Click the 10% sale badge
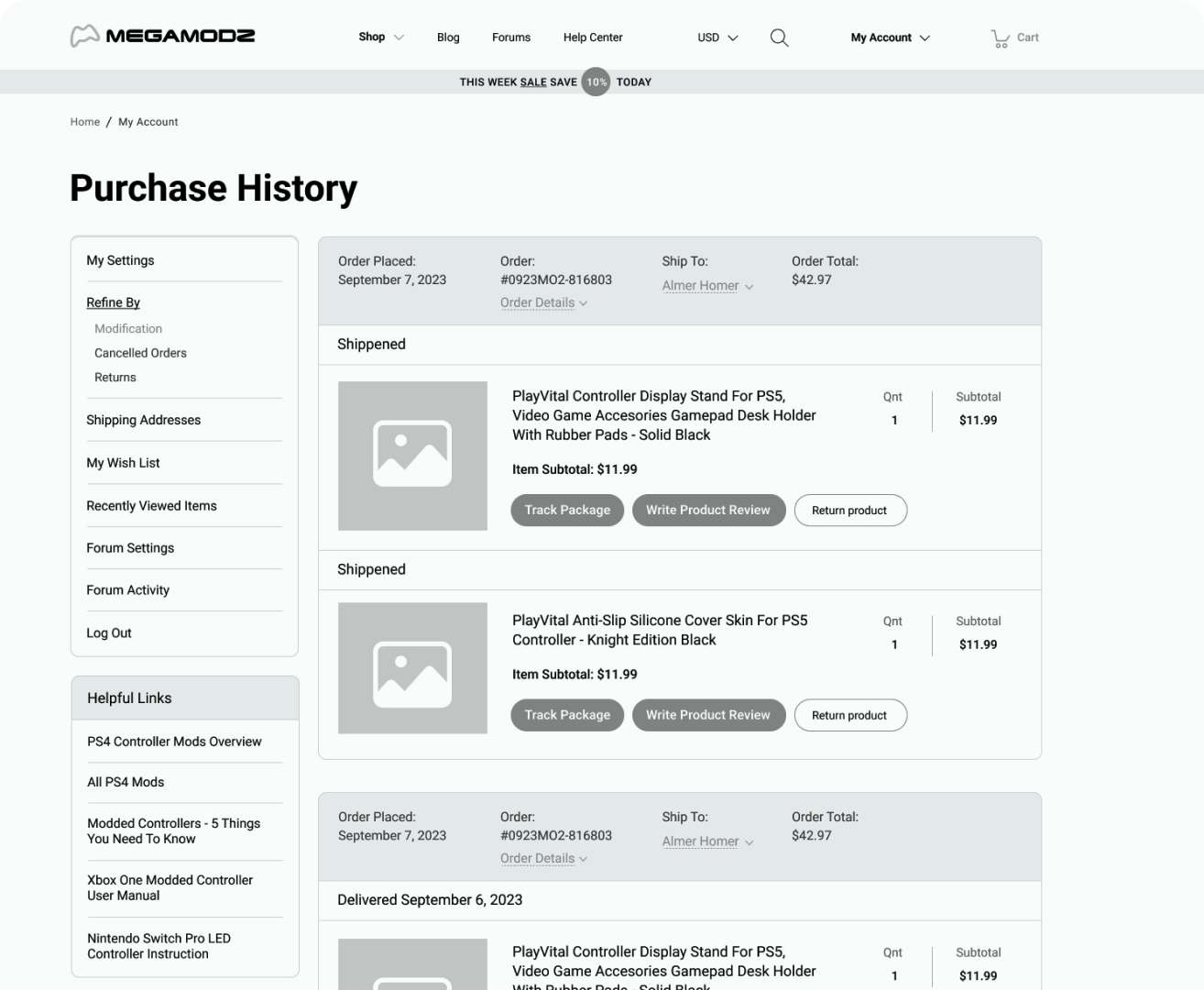The width and height of the screenshot is (1204, 990). (597, 82)
